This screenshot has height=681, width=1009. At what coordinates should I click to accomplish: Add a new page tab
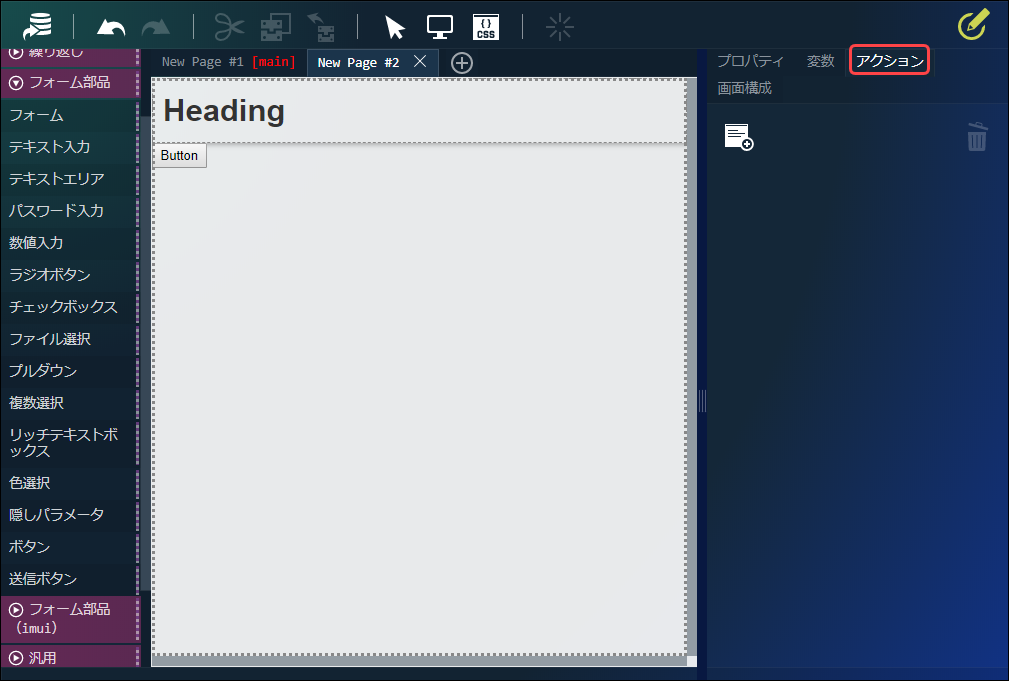(462, 63)
